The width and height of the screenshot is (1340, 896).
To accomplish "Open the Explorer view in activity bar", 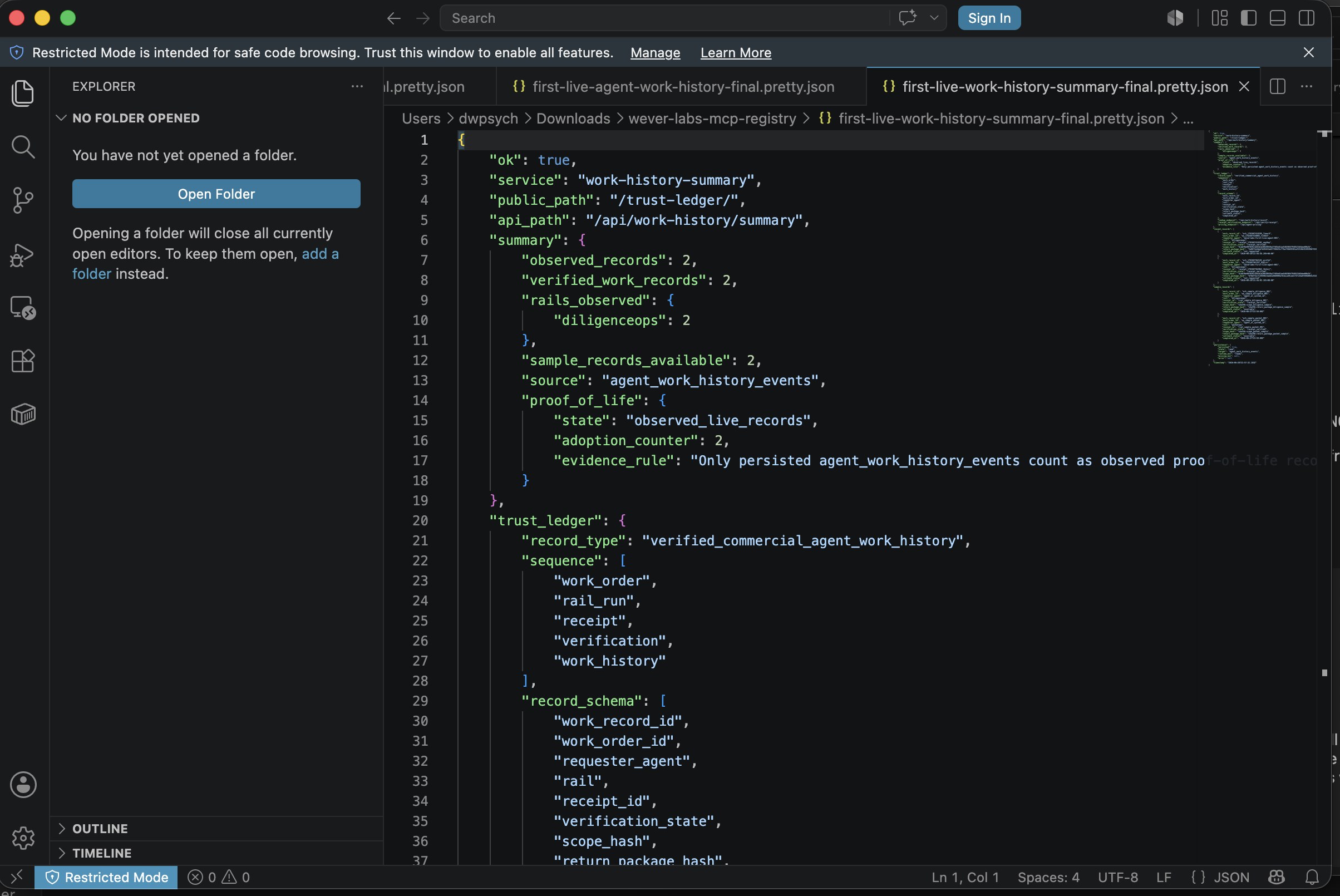I will [23, 93].
